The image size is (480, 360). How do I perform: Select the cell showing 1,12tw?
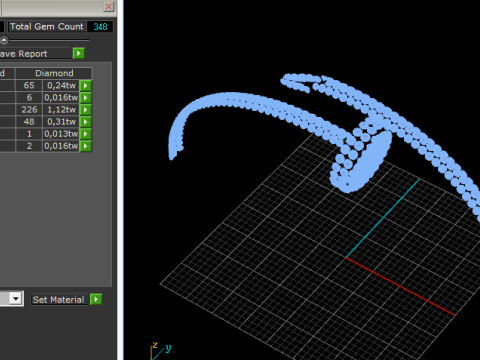click(x=61, y=110)
